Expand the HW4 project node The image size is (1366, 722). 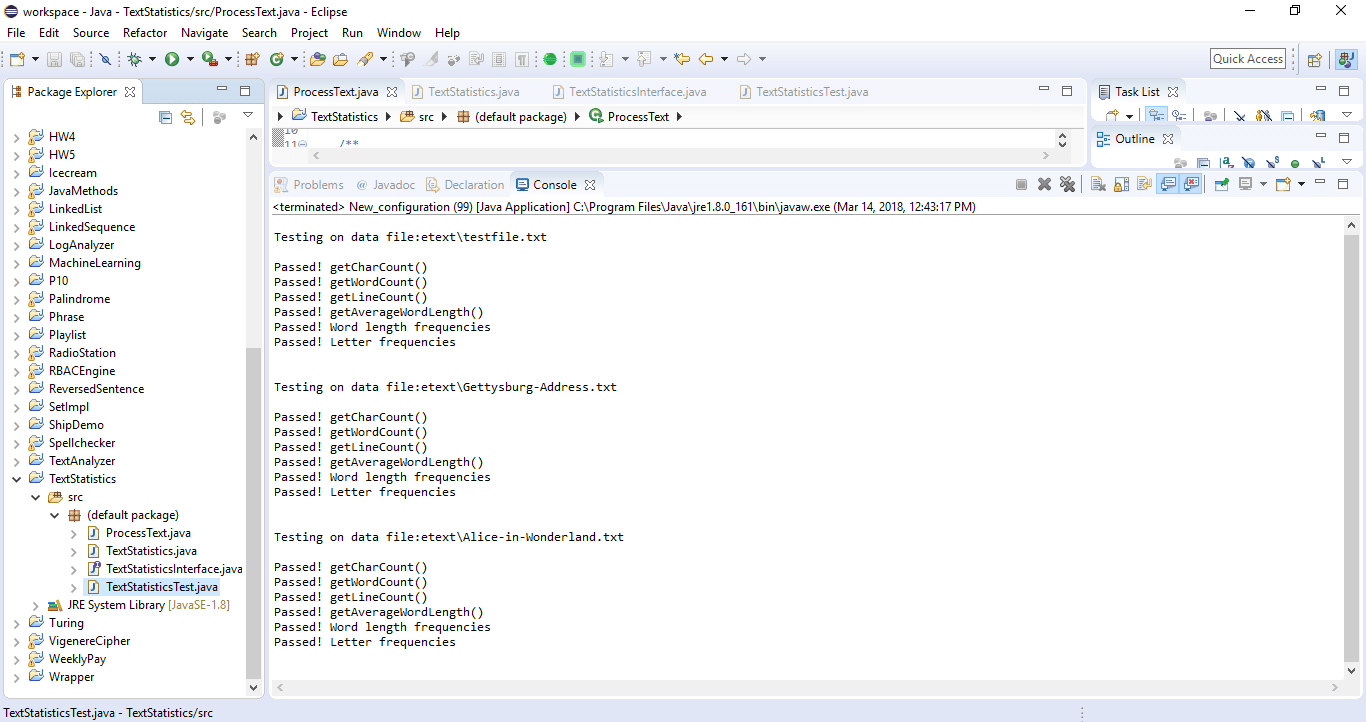click(16, 137)
